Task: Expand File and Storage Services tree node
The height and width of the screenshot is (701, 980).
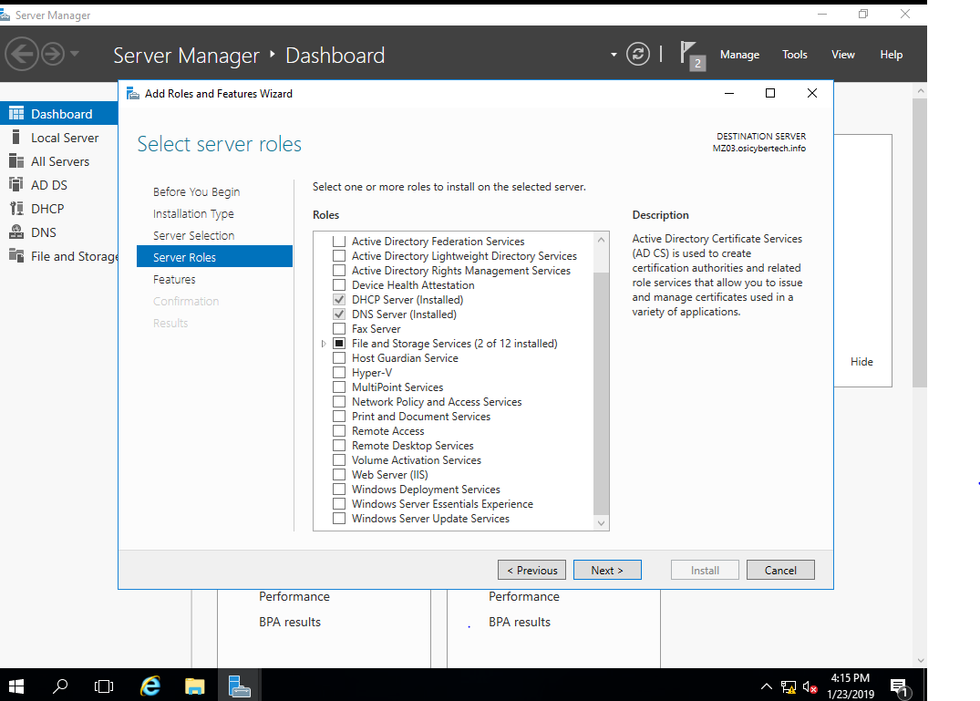Action: pyautogui.click(x=323, y=344)
